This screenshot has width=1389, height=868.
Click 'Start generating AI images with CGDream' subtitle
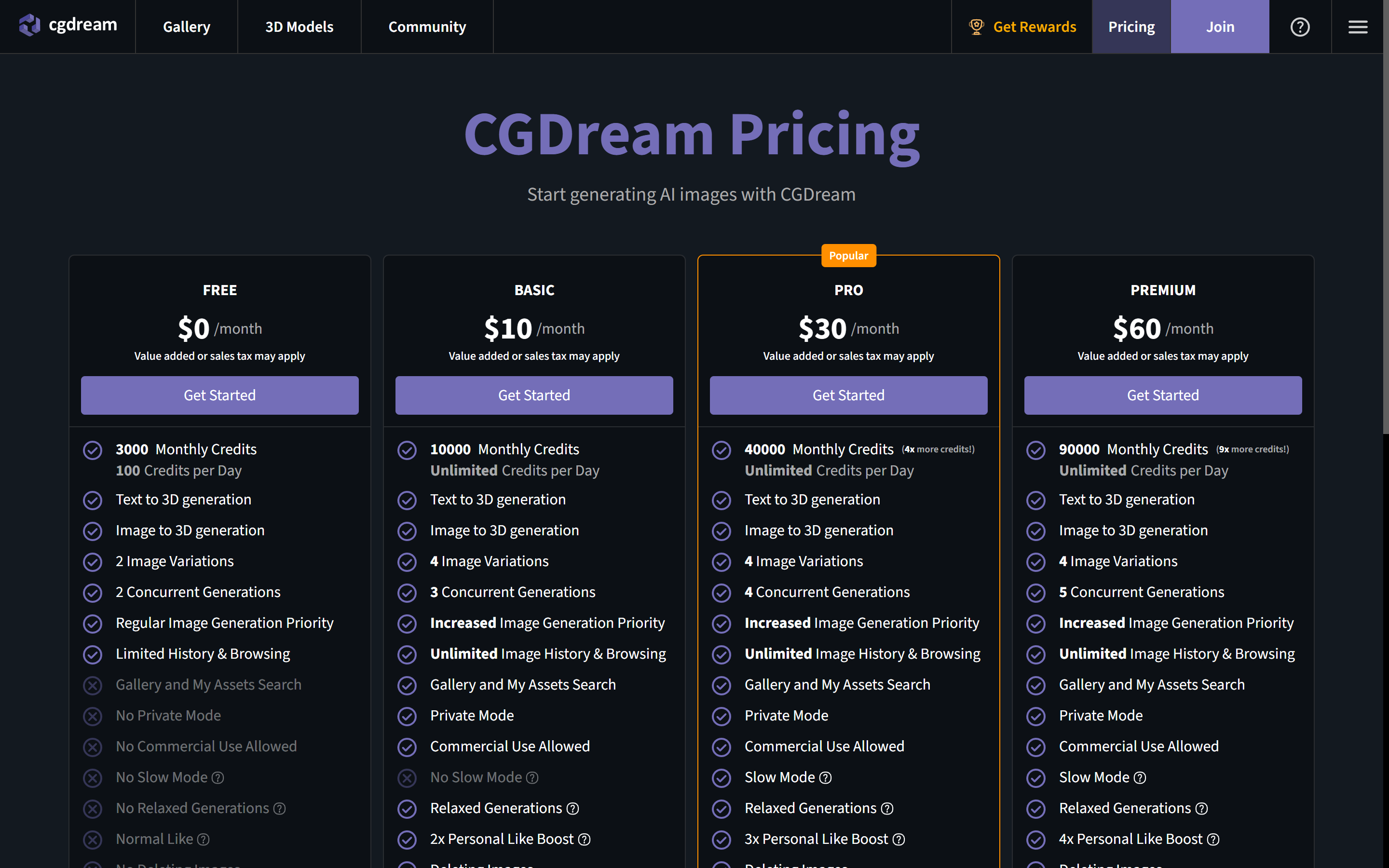[692, 195]
